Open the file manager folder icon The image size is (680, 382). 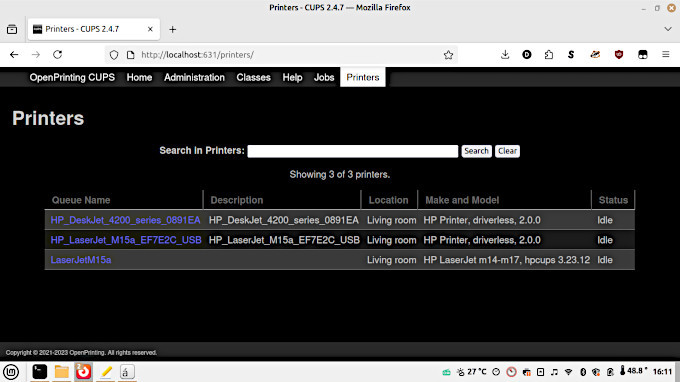coord(62,372)
